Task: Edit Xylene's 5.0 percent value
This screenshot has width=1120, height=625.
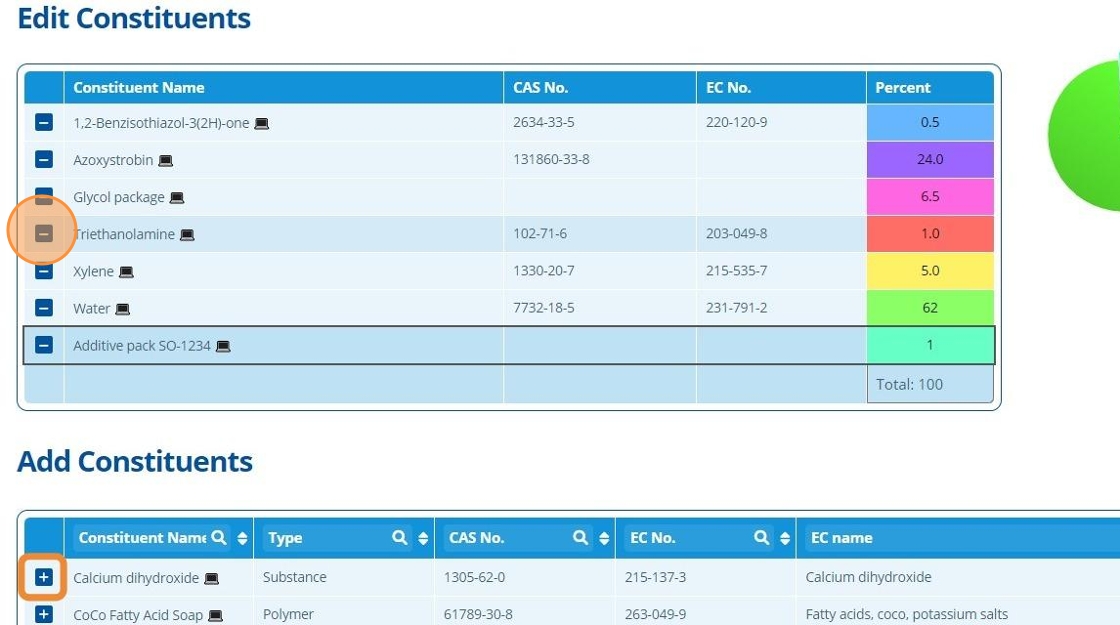Action: [930, 271]
